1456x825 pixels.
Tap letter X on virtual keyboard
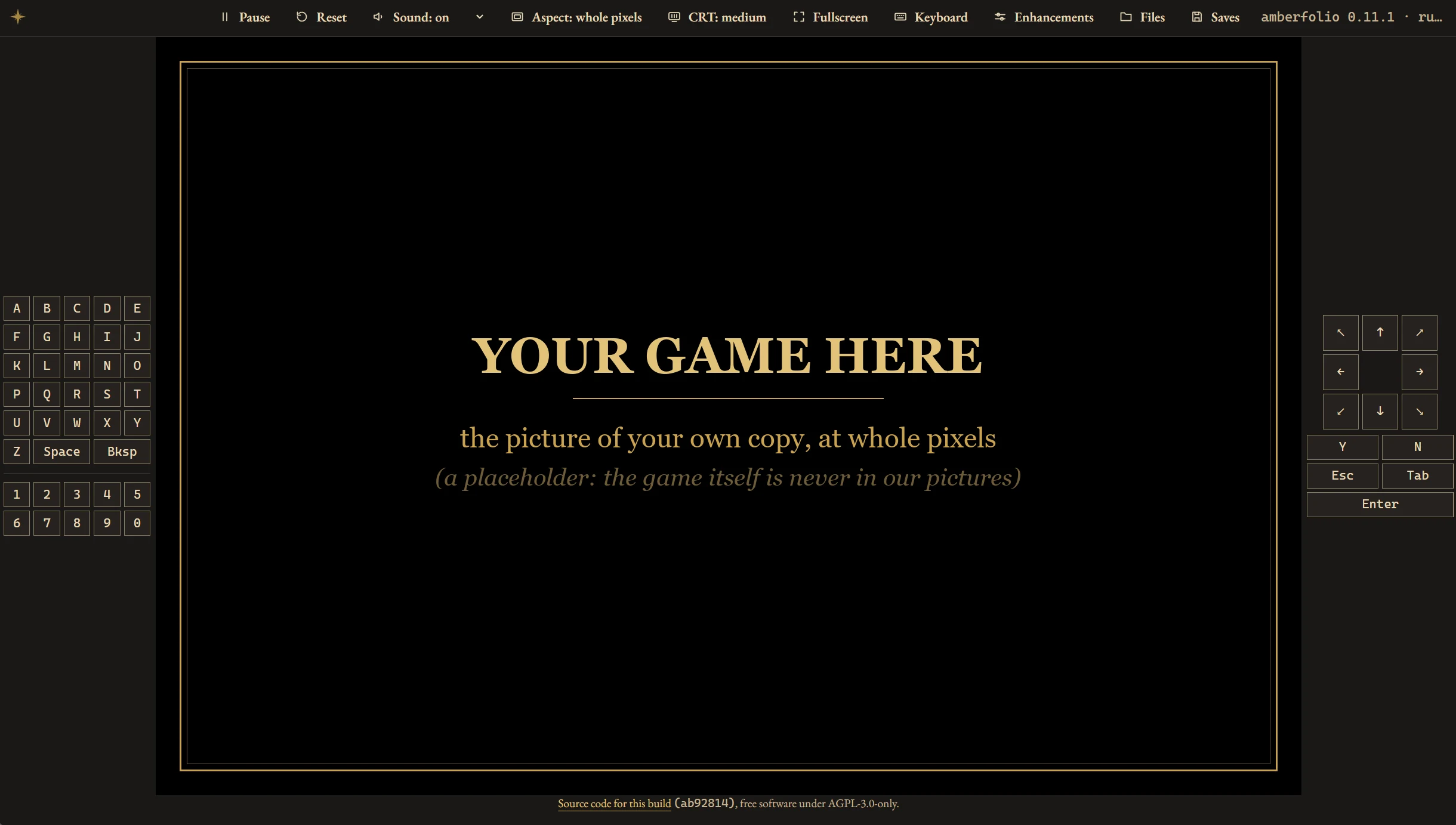click(107, 423)
